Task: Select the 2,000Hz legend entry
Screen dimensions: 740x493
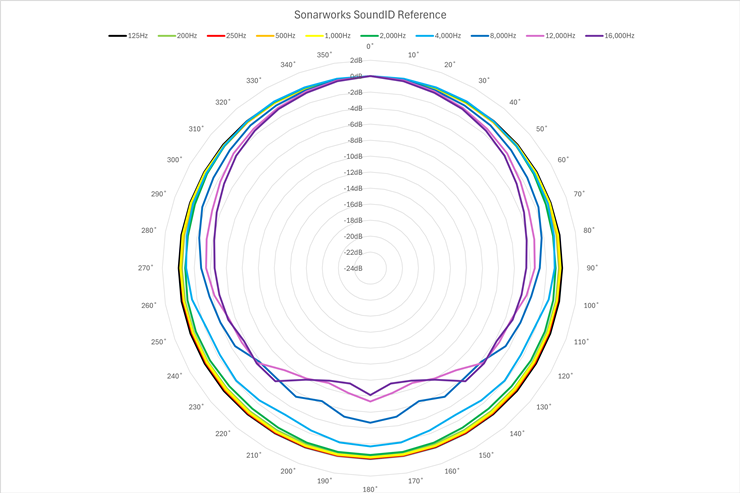Action: [x=383, y=35]
